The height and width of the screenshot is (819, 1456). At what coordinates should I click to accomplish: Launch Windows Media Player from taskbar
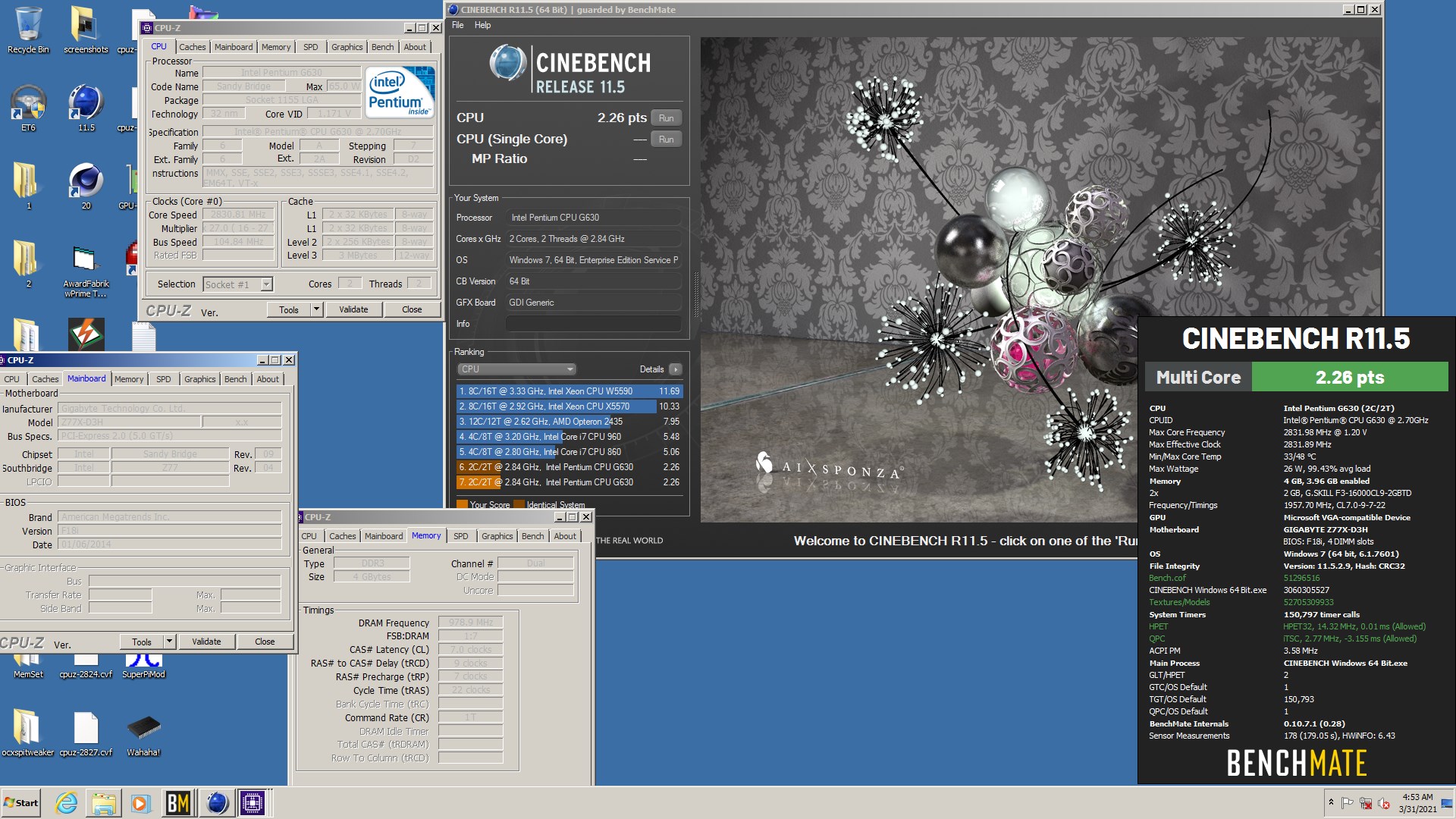click(140, 803)
